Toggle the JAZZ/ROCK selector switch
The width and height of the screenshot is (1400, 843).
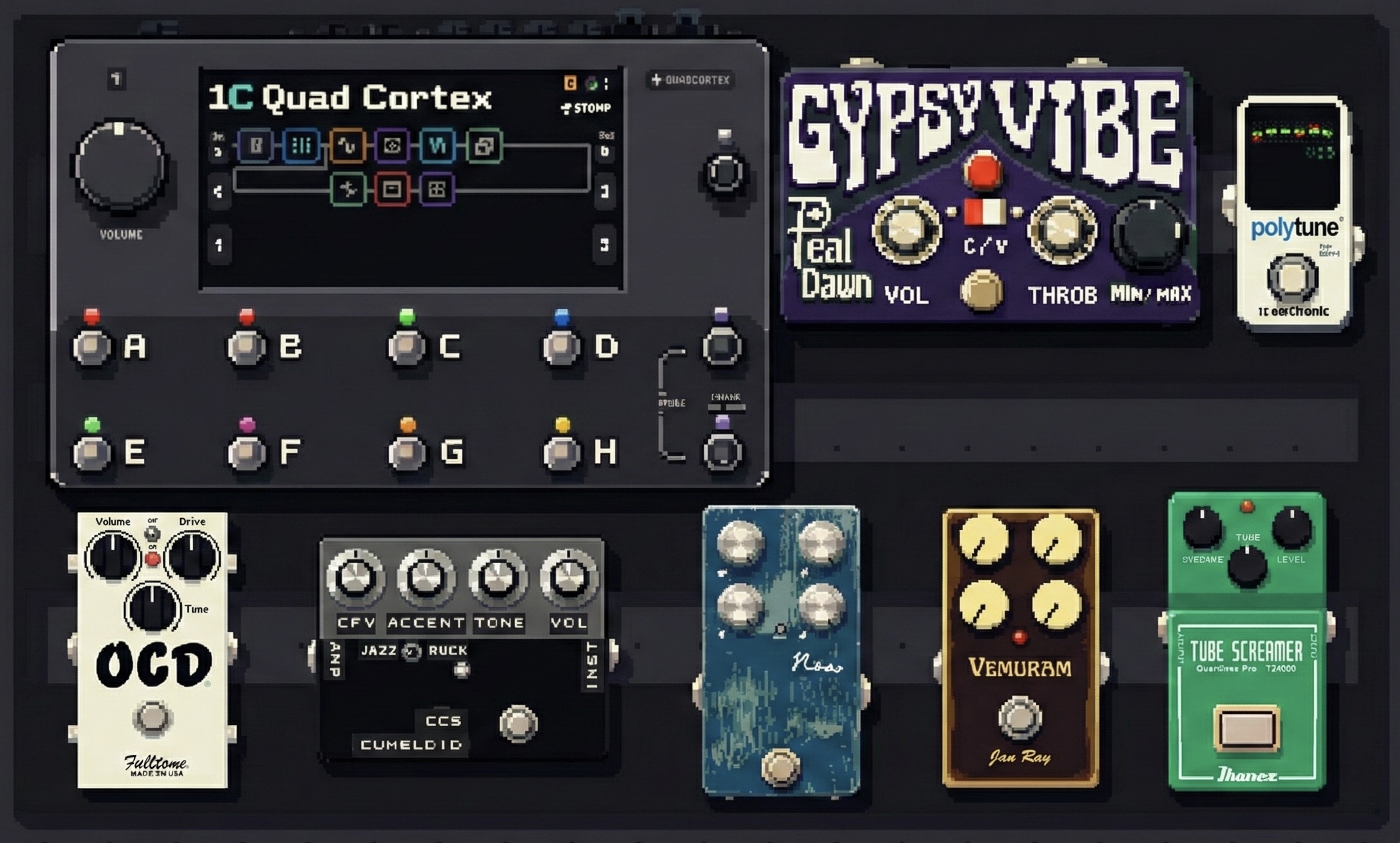[x=411, y=651]
